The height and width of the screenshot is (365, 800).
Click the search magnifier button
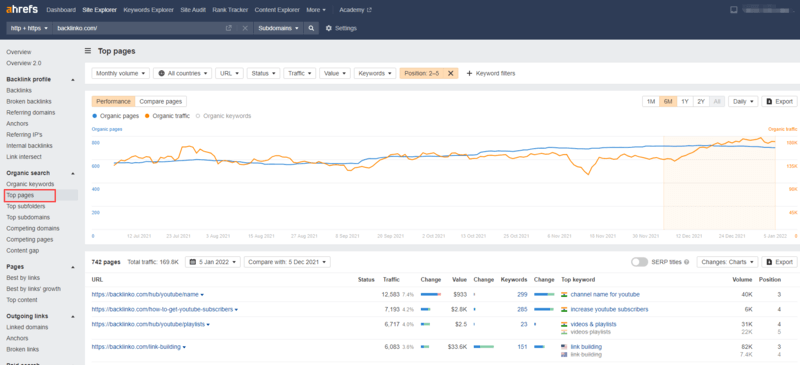click(x=311, y=28)
